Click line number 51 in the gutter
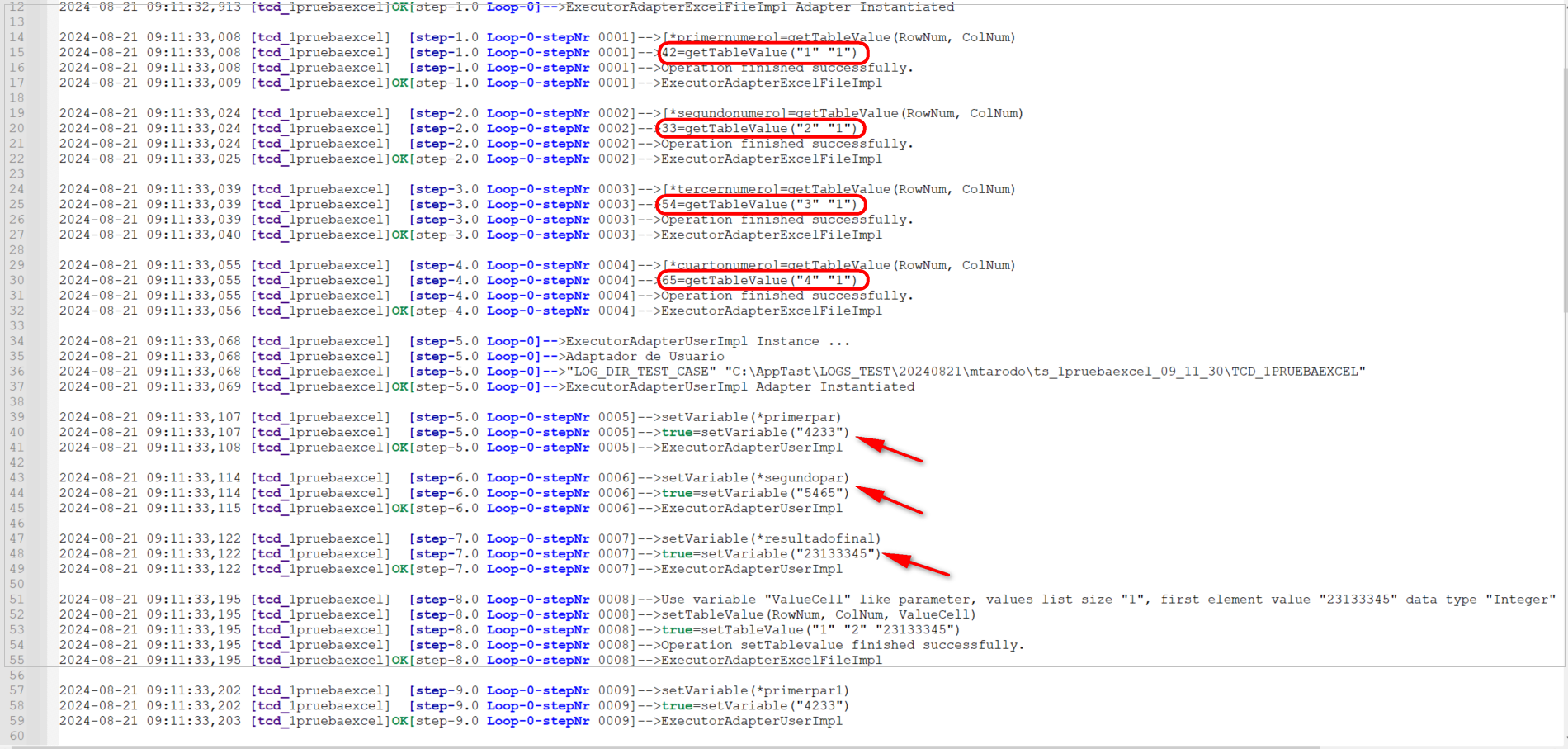The image size is (1568, 749). (17, 599)
